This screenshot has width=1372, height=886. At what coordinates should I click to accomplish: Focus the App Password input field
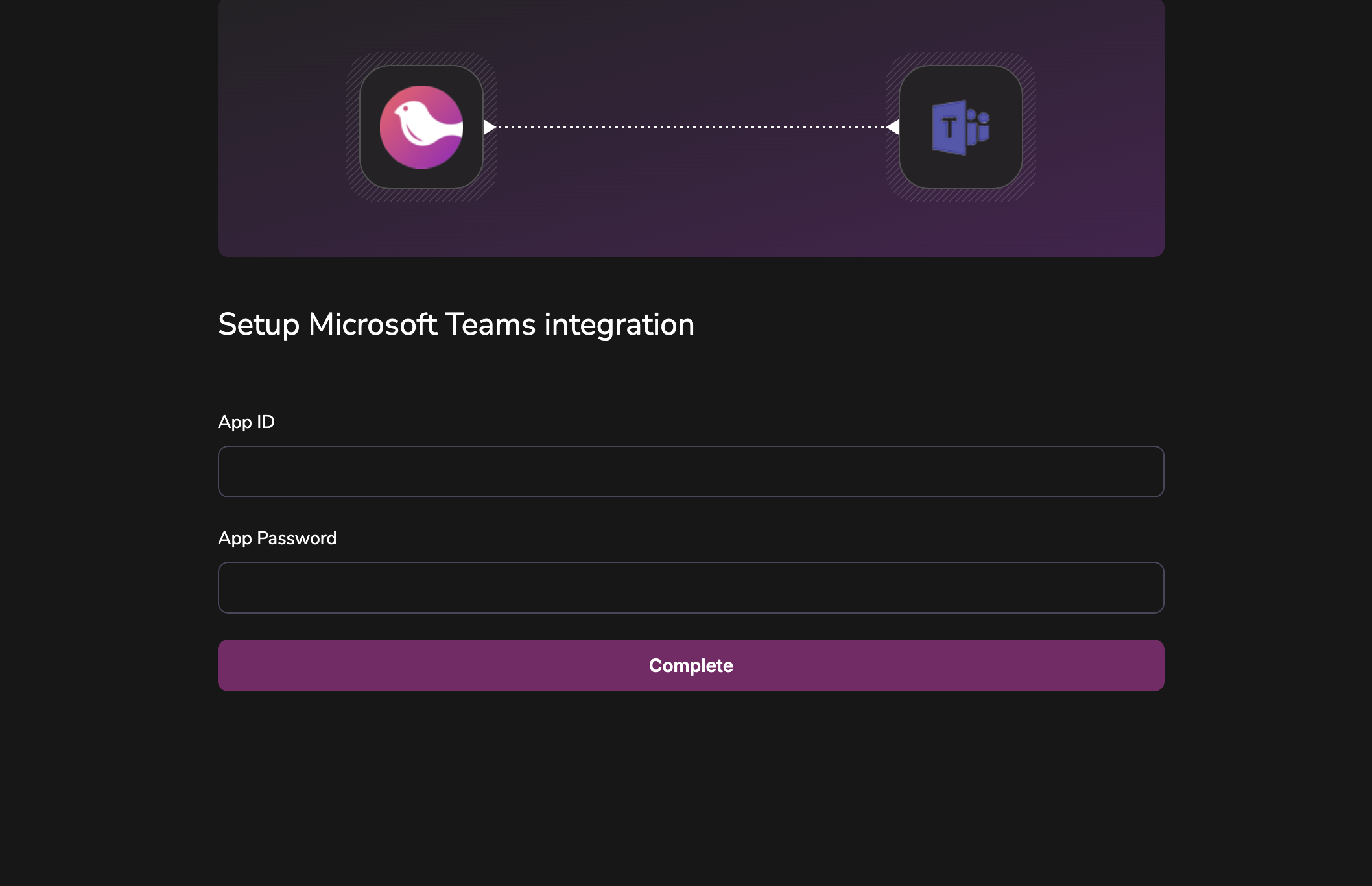(691, 588)
